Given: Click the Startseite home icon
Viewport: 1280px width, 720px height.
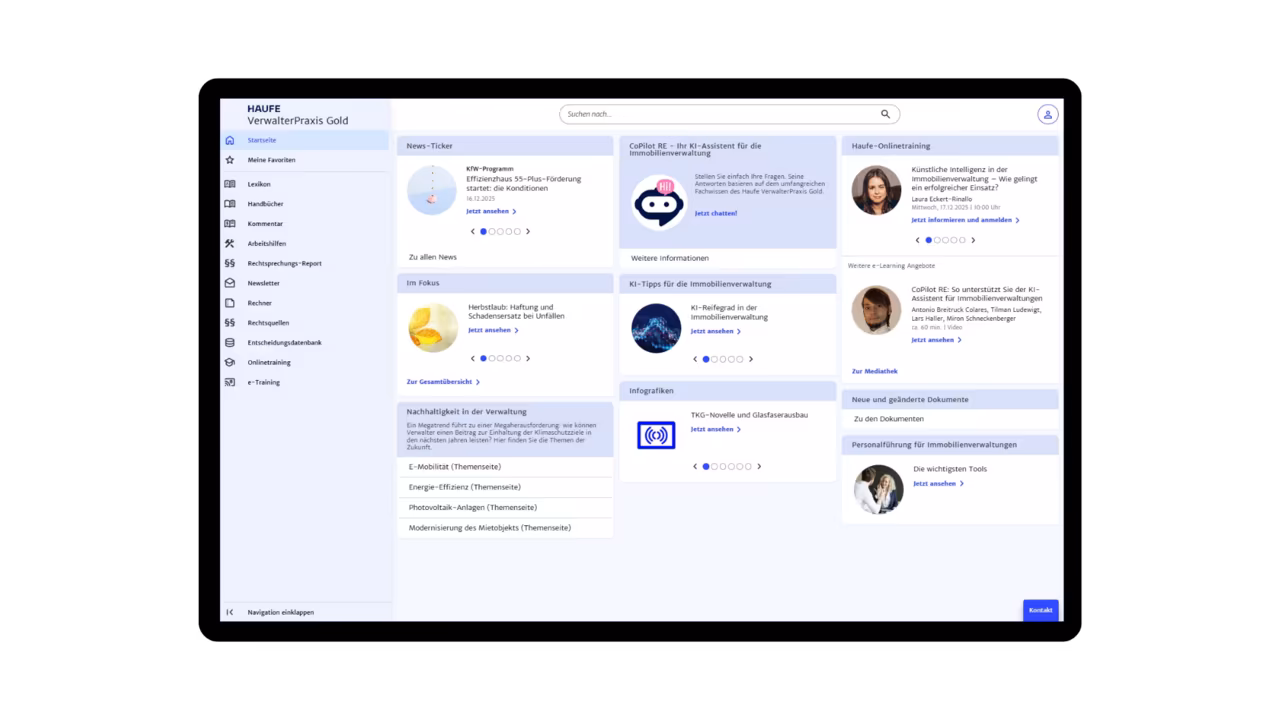Looking at the screenshot, I should 230,140.
